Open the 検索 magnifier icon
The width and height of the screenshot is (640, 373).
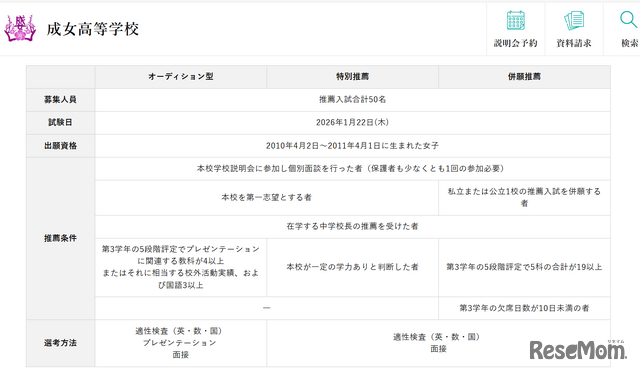pyautogui.click(x=628, y=19)
